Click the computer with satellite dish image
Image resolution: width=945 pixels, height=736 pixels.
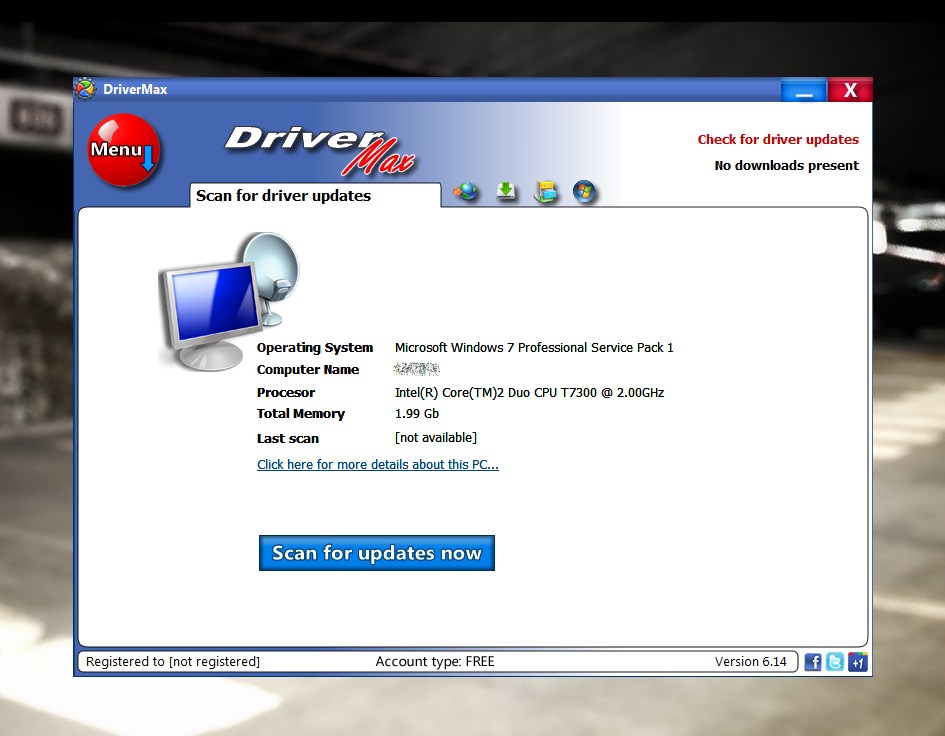(x=229, y=301)
